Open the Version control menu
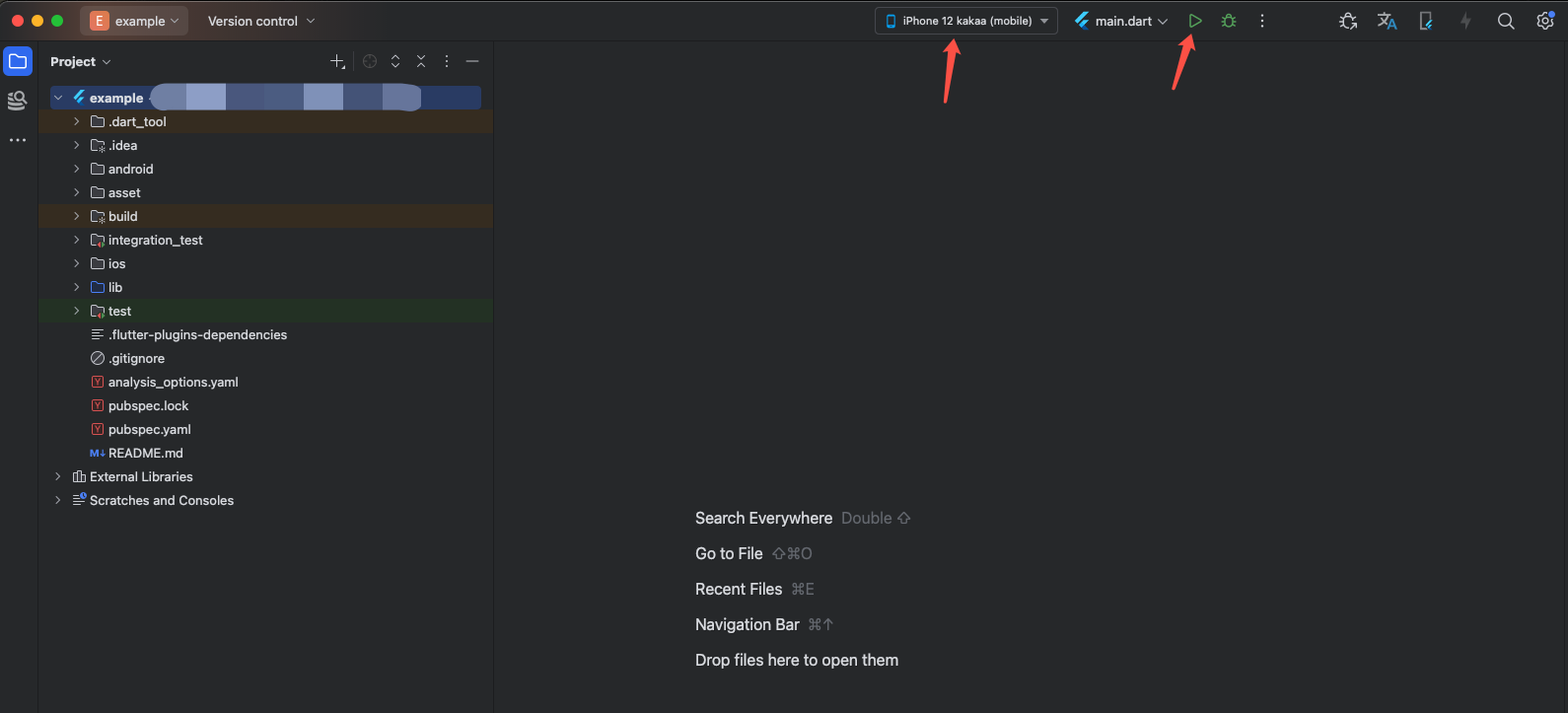1568x713 pixels. [261, 21]
